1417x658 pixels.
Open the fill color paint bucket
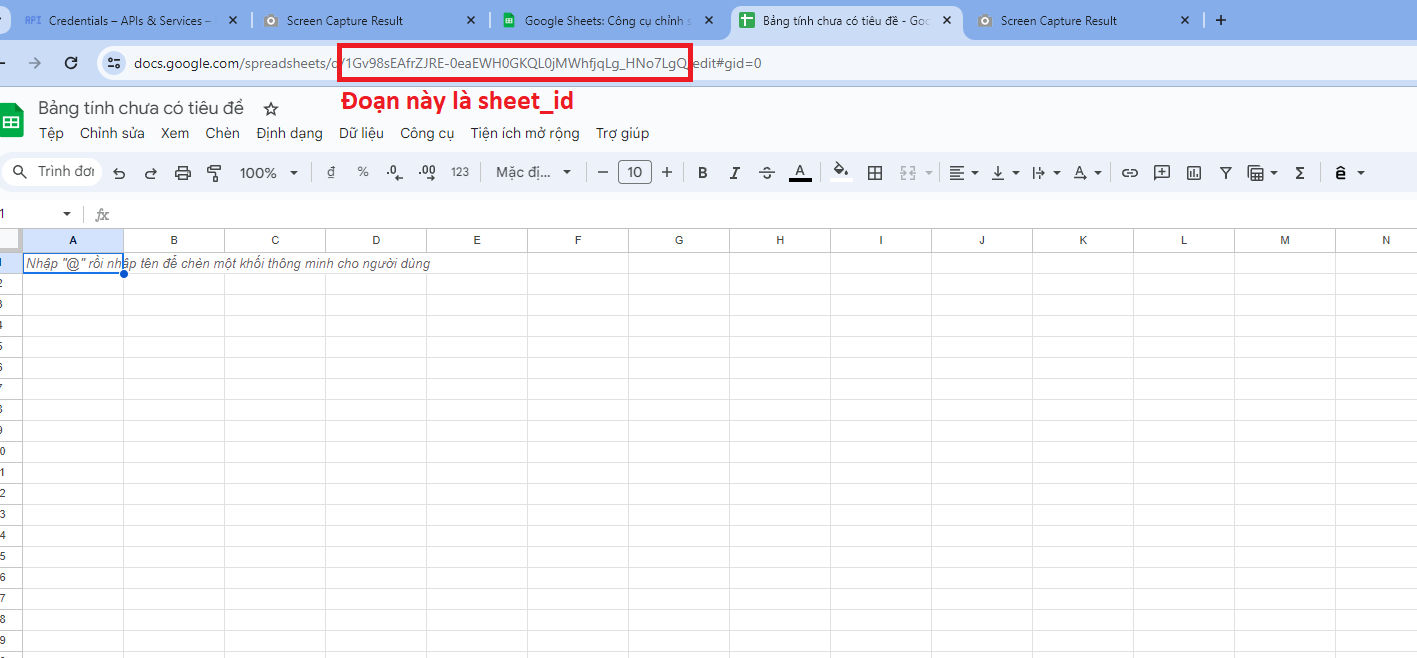pos(840,172)
